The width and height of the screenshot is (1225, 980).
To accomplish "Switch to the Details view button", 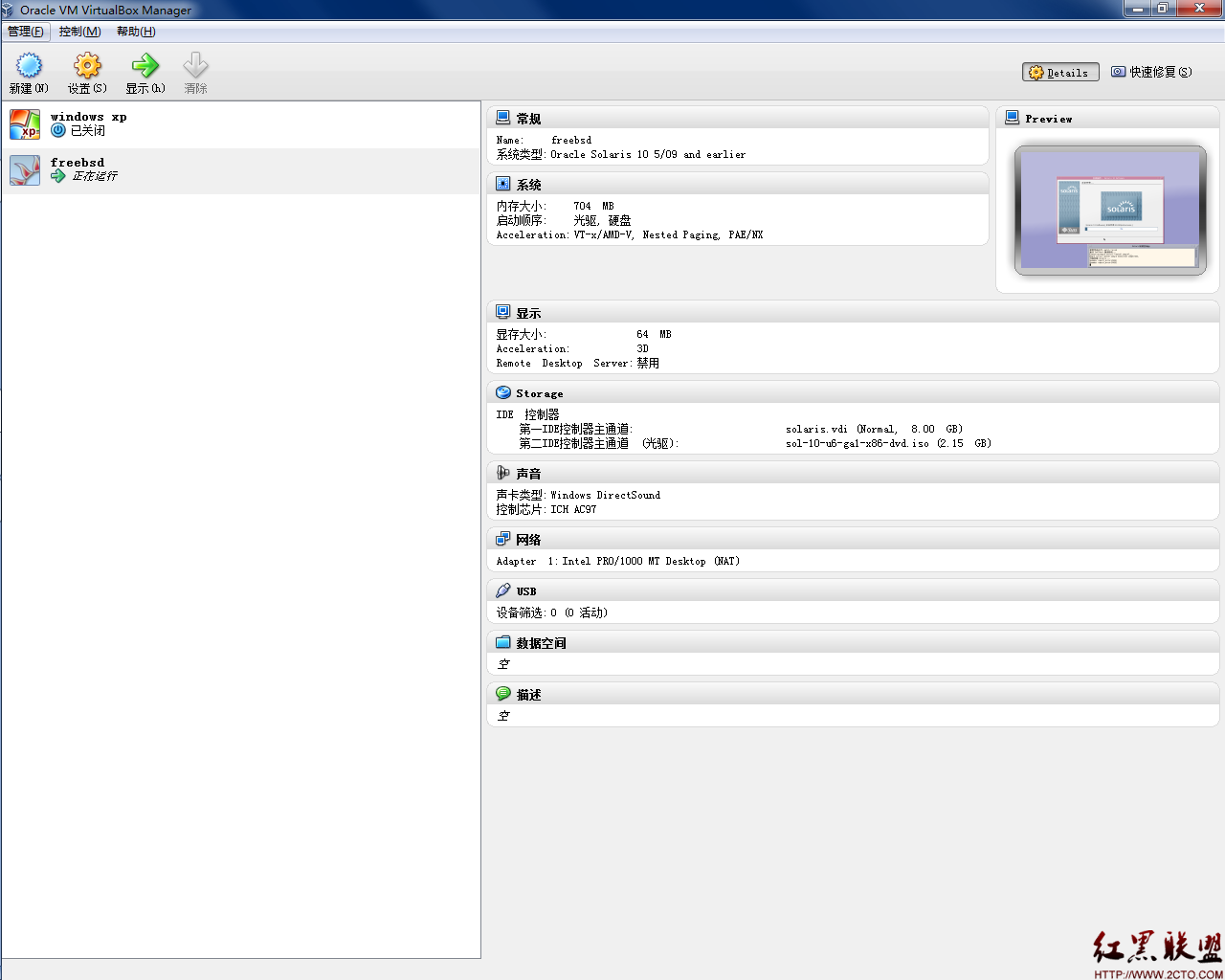I will (x=1060, y=73).
